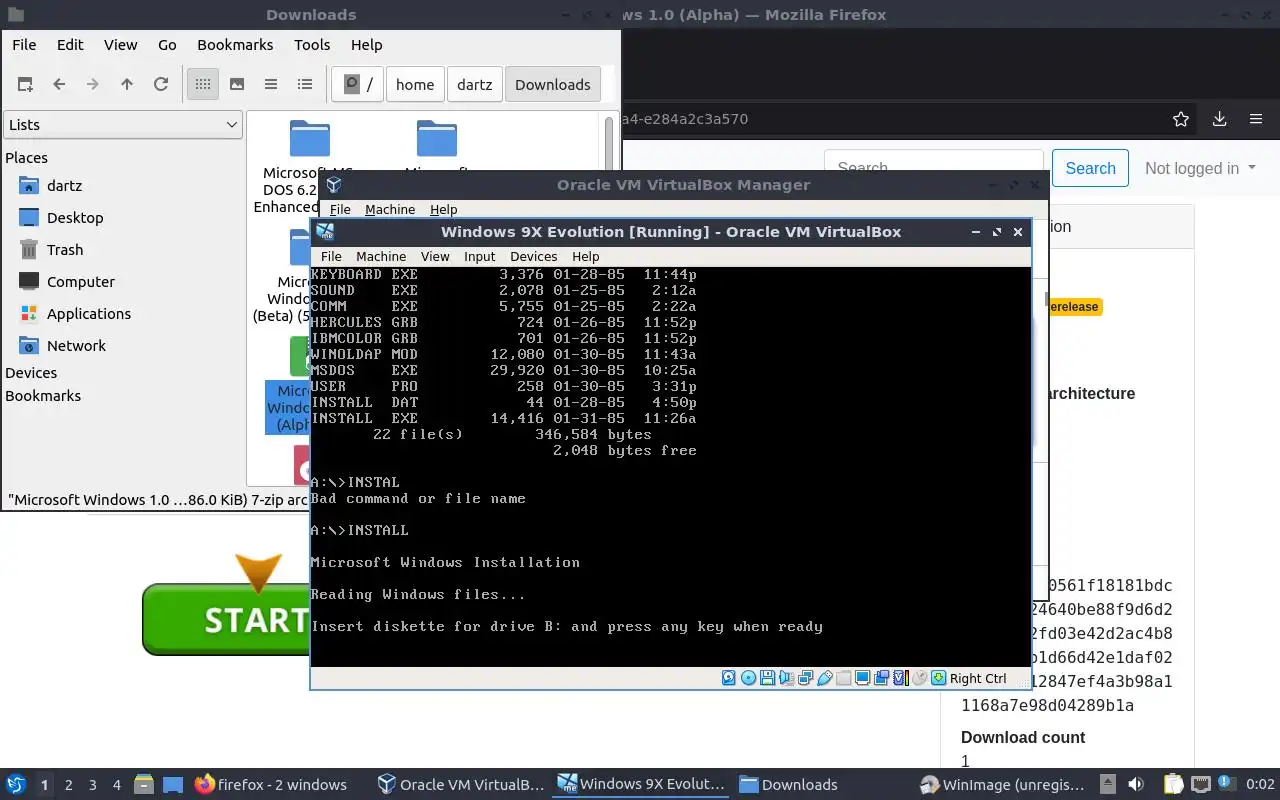This screenshot has height=800, width=1280.
Task: Click VM display settings indicator
Action: pyautogui.click(x=862, y=678)
